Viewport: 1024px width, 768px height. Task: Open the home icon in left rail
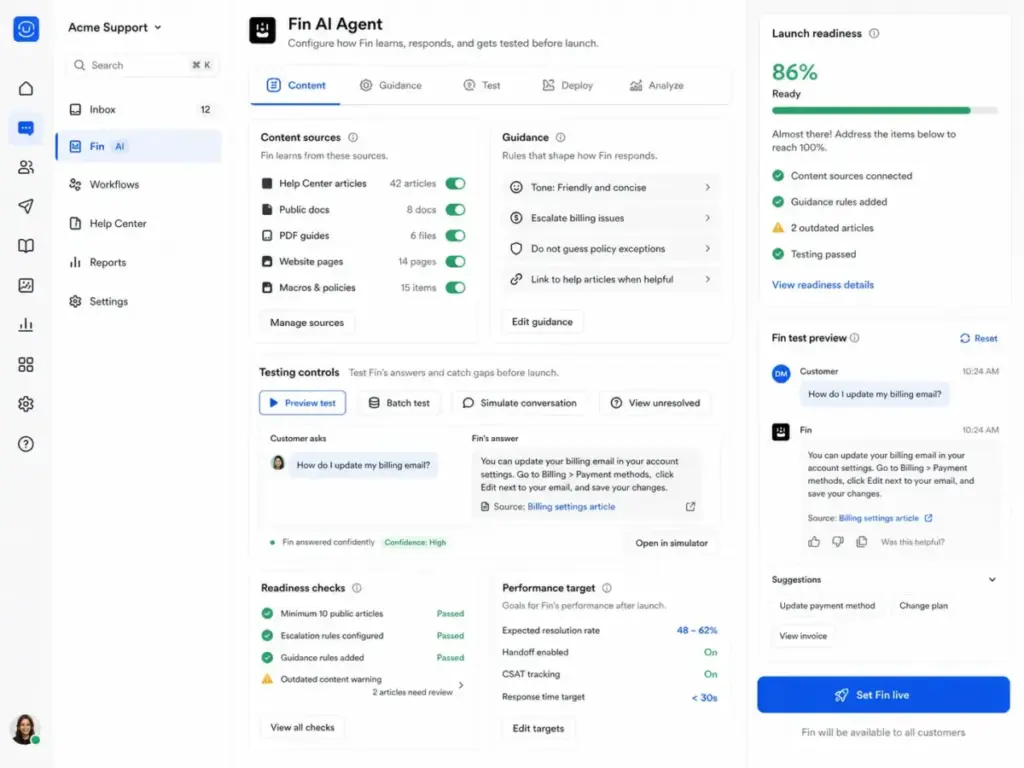(25, 88)
